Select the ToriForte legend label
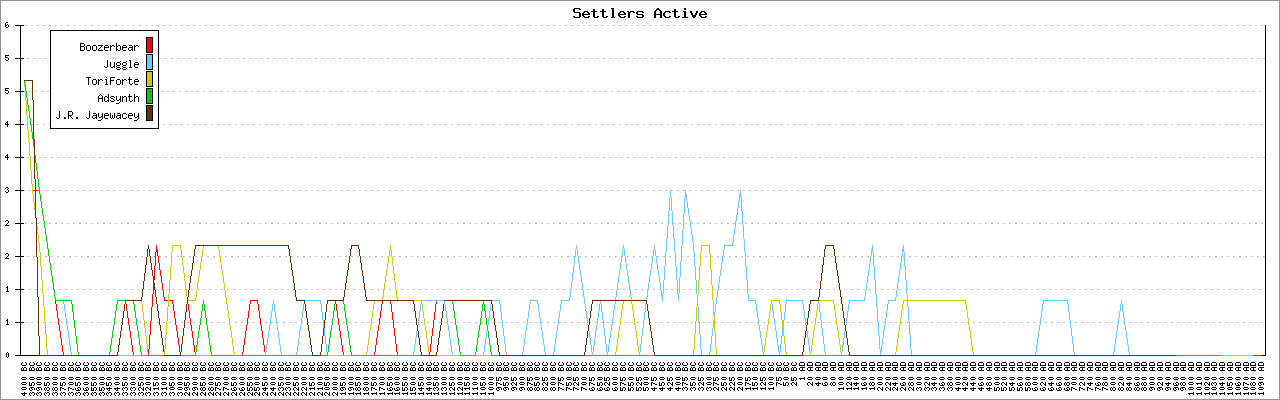Viewport: 1280px width, 400px height. [x=112, y=80]
